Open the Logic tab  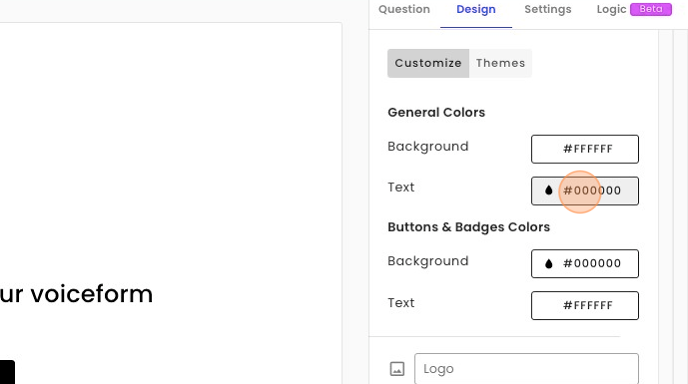pyautogui.click(x=611, y=9)
